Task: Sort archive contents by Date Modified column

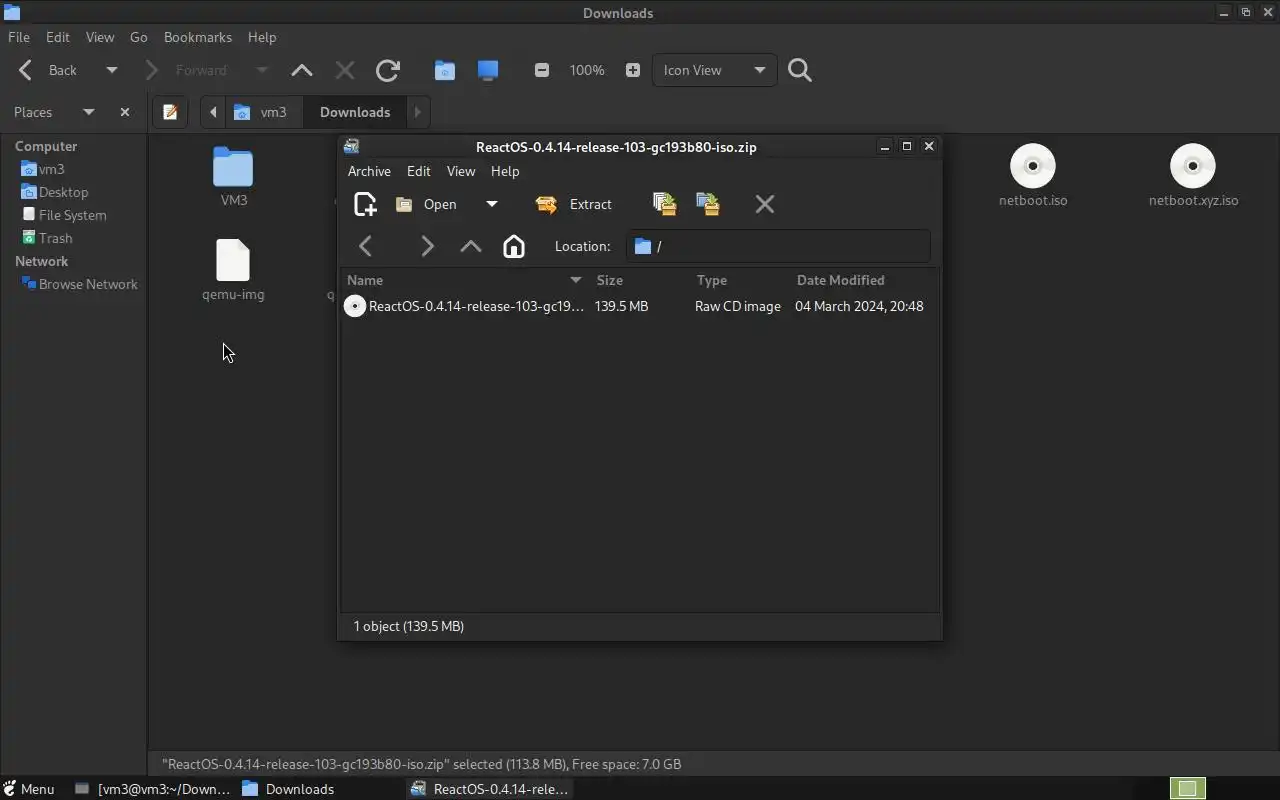Action: [x=864, y=280]
